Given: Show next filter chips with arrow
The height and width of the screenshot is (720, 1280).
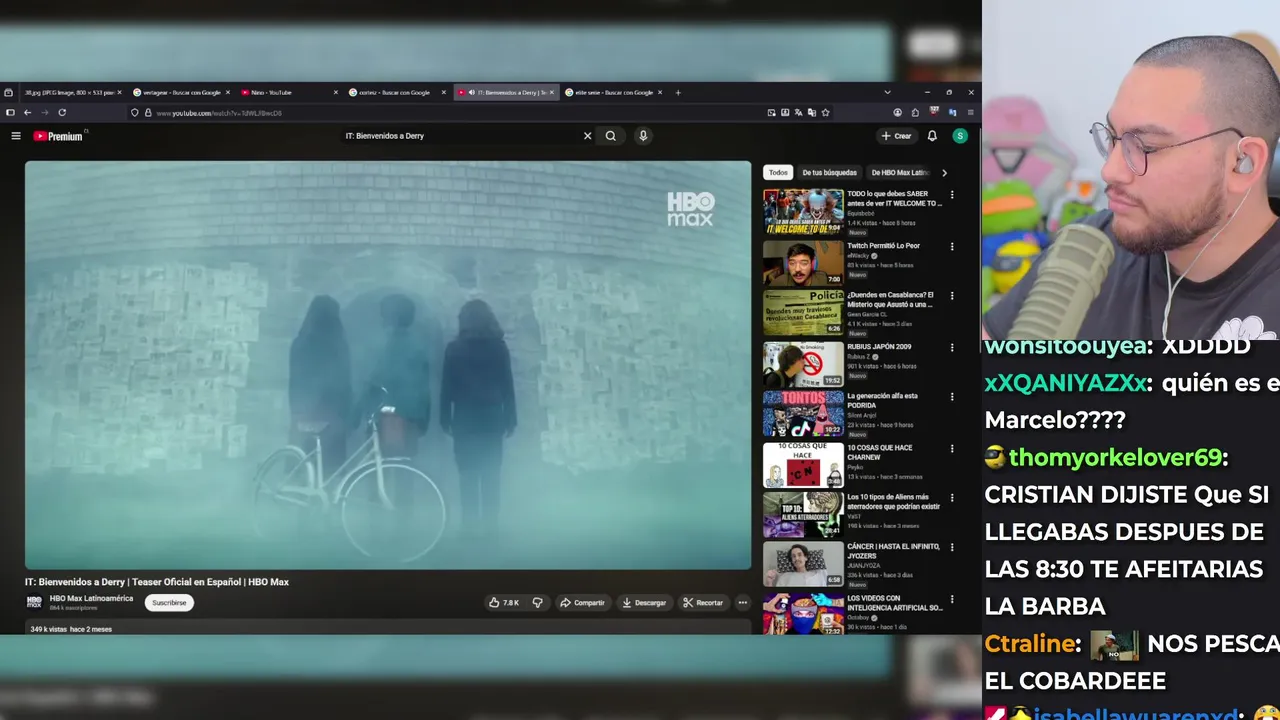Looking at the screenshot, I should click(x=944, y=173).
